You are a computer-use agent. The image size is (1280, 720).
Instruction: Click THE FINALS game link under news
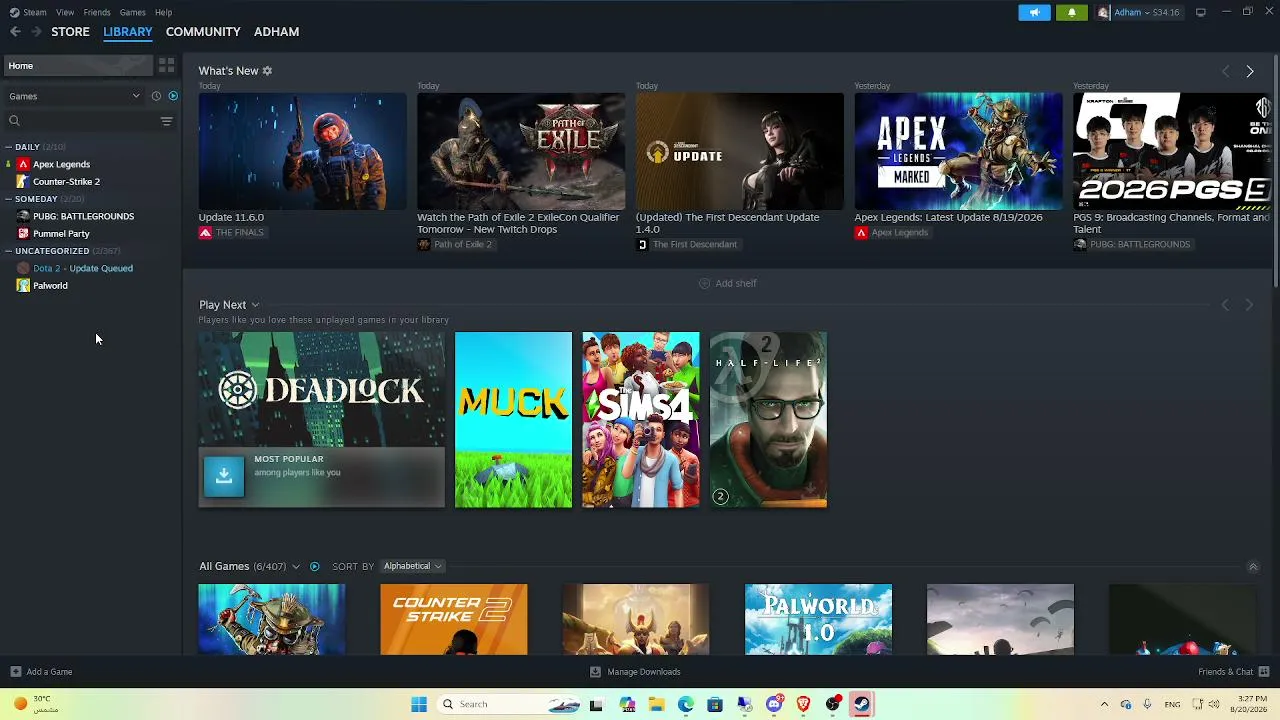232,233
